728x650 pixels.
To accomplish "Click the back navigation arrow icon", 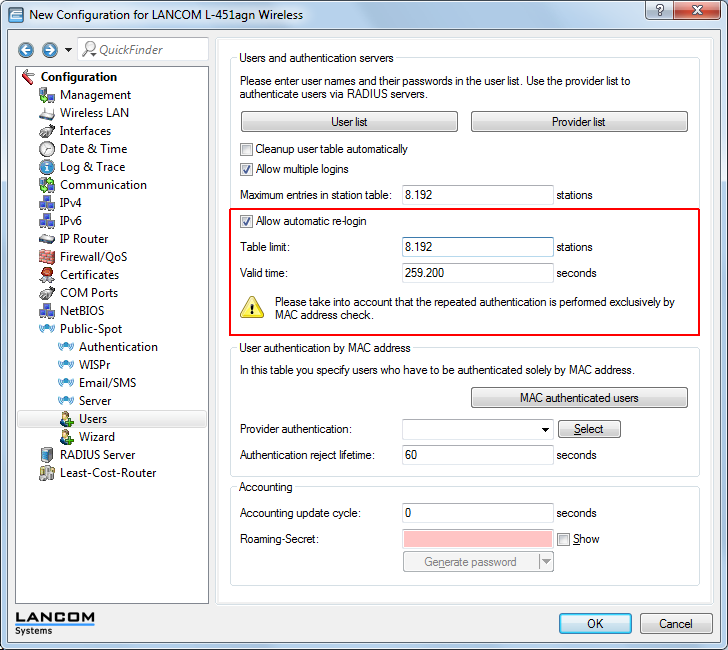I will (26, 50).
